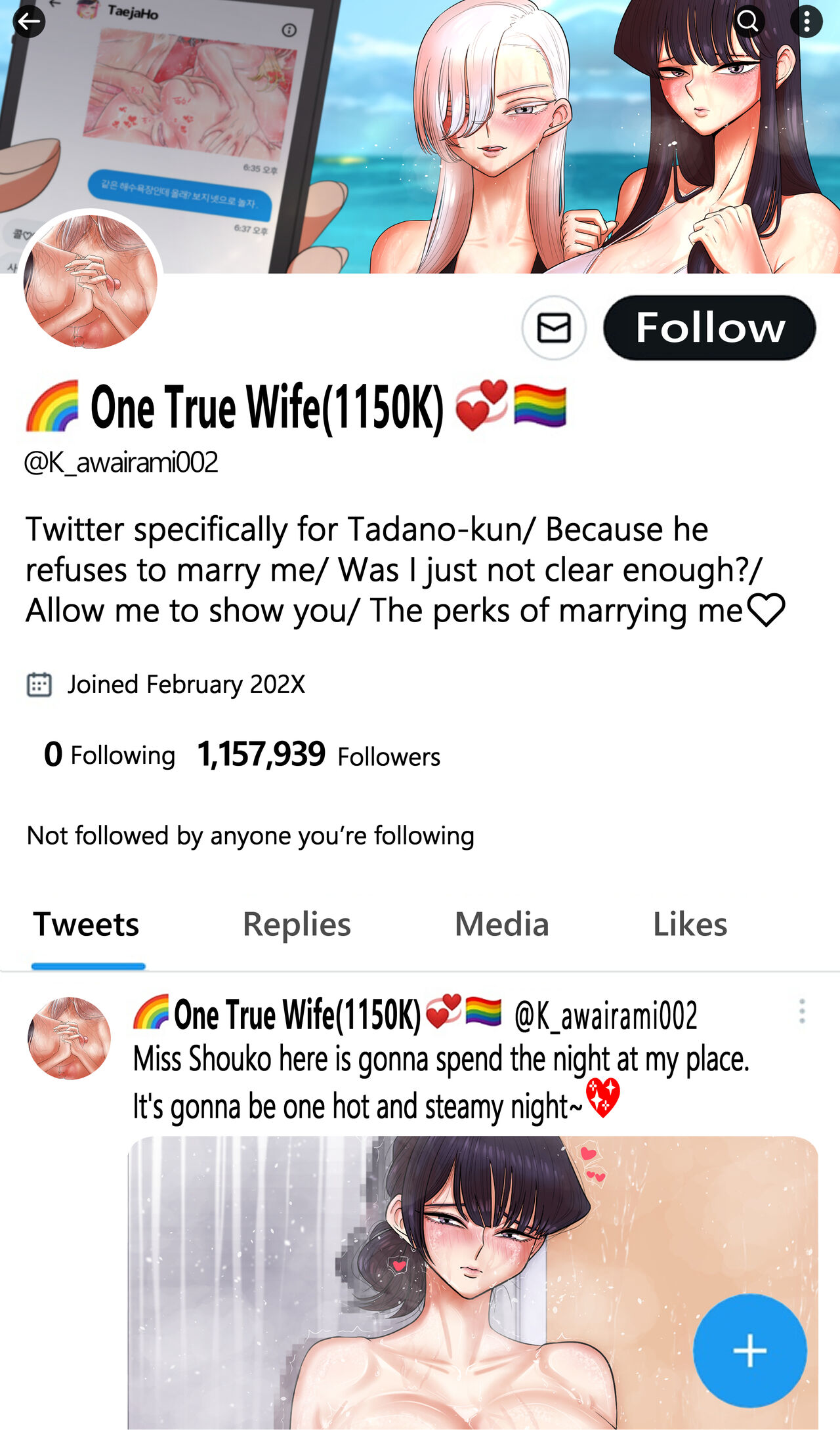840x1430 pixels.
Task: Click the "Not followed by anyone" notice
Action: [x=250, y=836]
